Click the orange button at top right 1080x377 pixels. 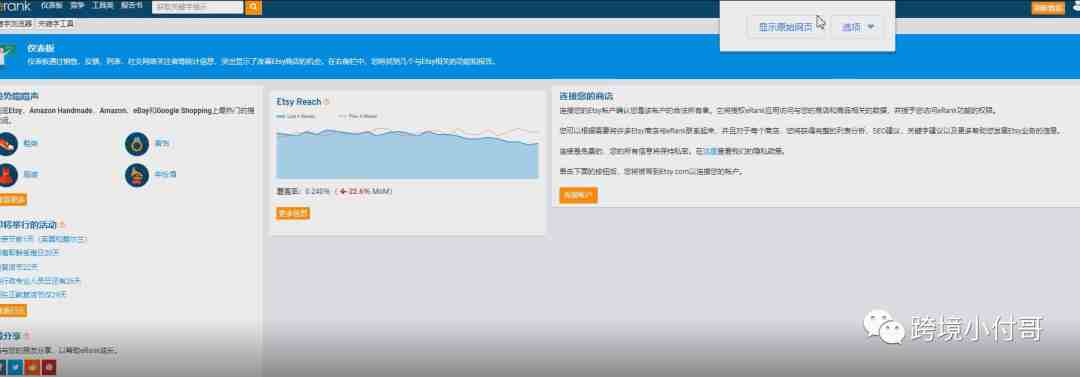(1048, 8)
